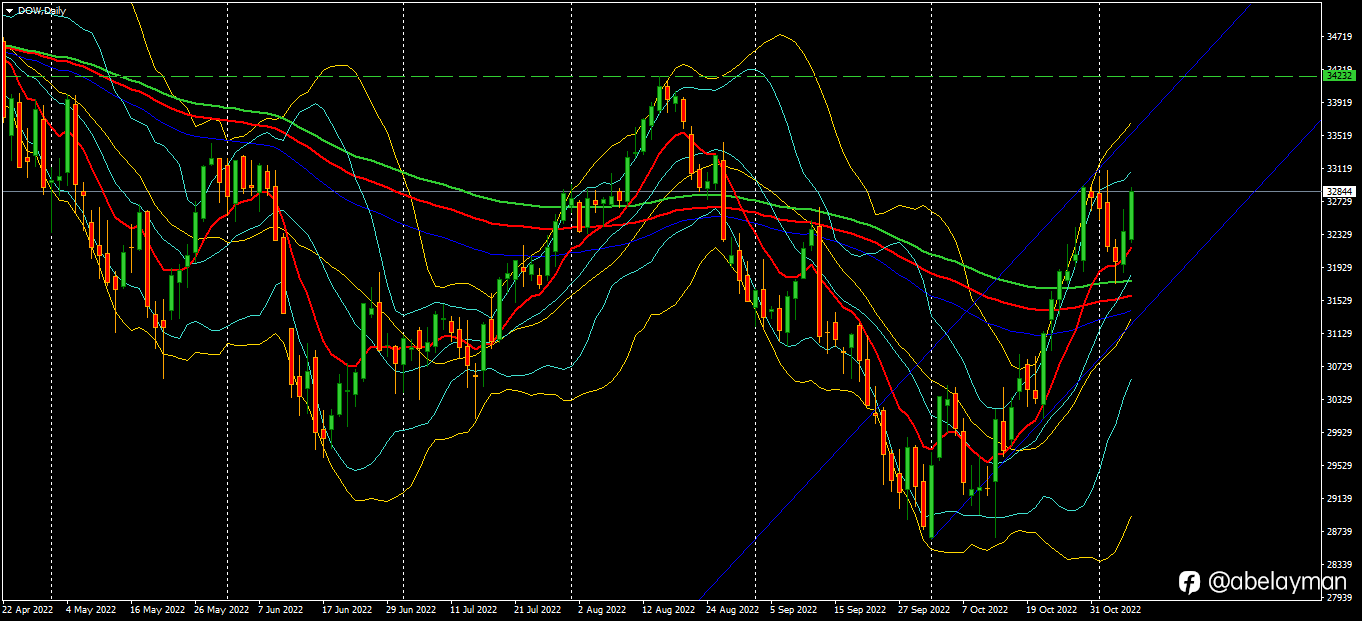
Task: Click the 31929 price axis value
Action: click(x=1340, y=267)
